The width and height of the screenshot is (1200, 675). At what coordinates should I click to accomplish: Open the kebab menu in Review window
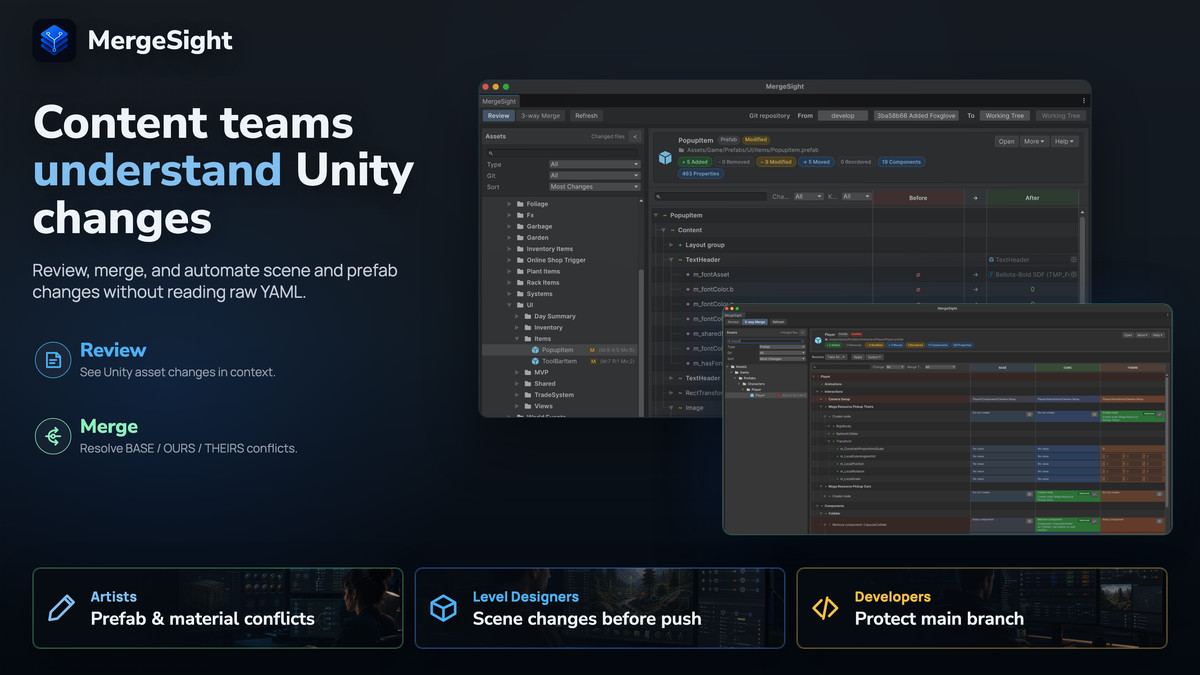[1083, 101]
